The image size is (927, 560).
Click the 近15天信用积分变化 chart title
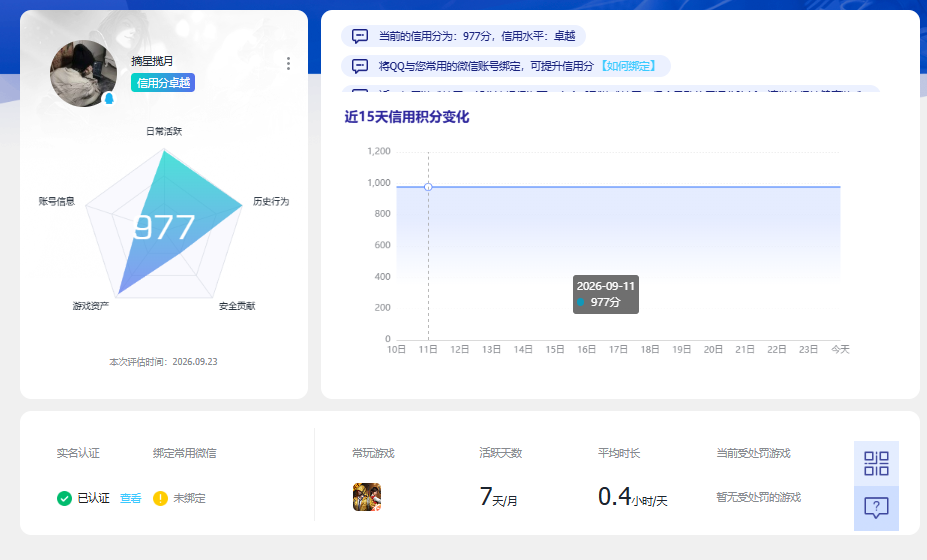click(x=407, y=117)
